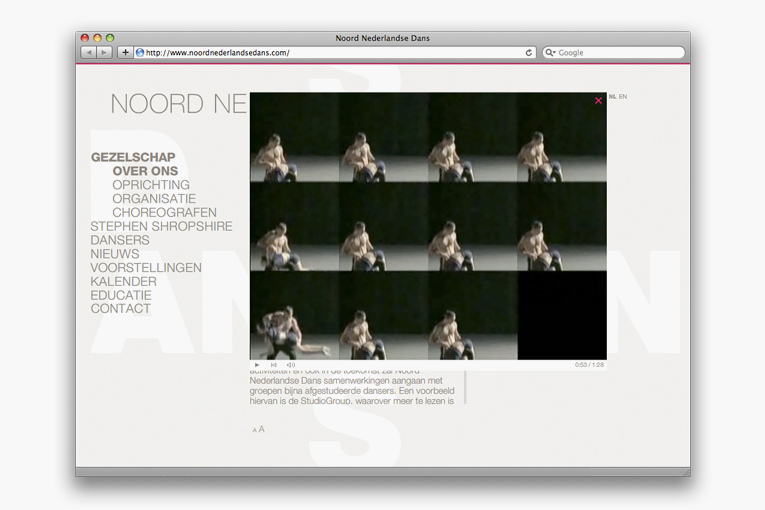Viewport: 765px width, 510px height.
Task: Open the EDUCATIE page
Action: coord(121,295)
